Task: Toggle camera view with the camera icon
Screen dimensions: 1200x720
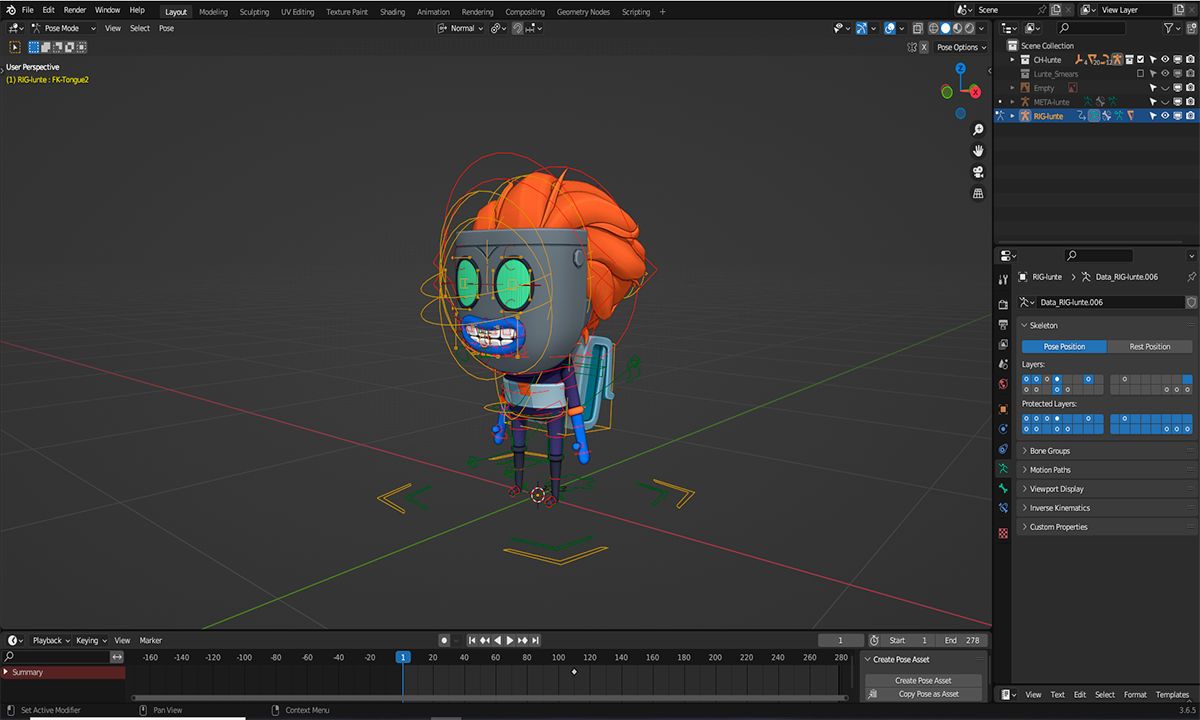Action: 978,172
